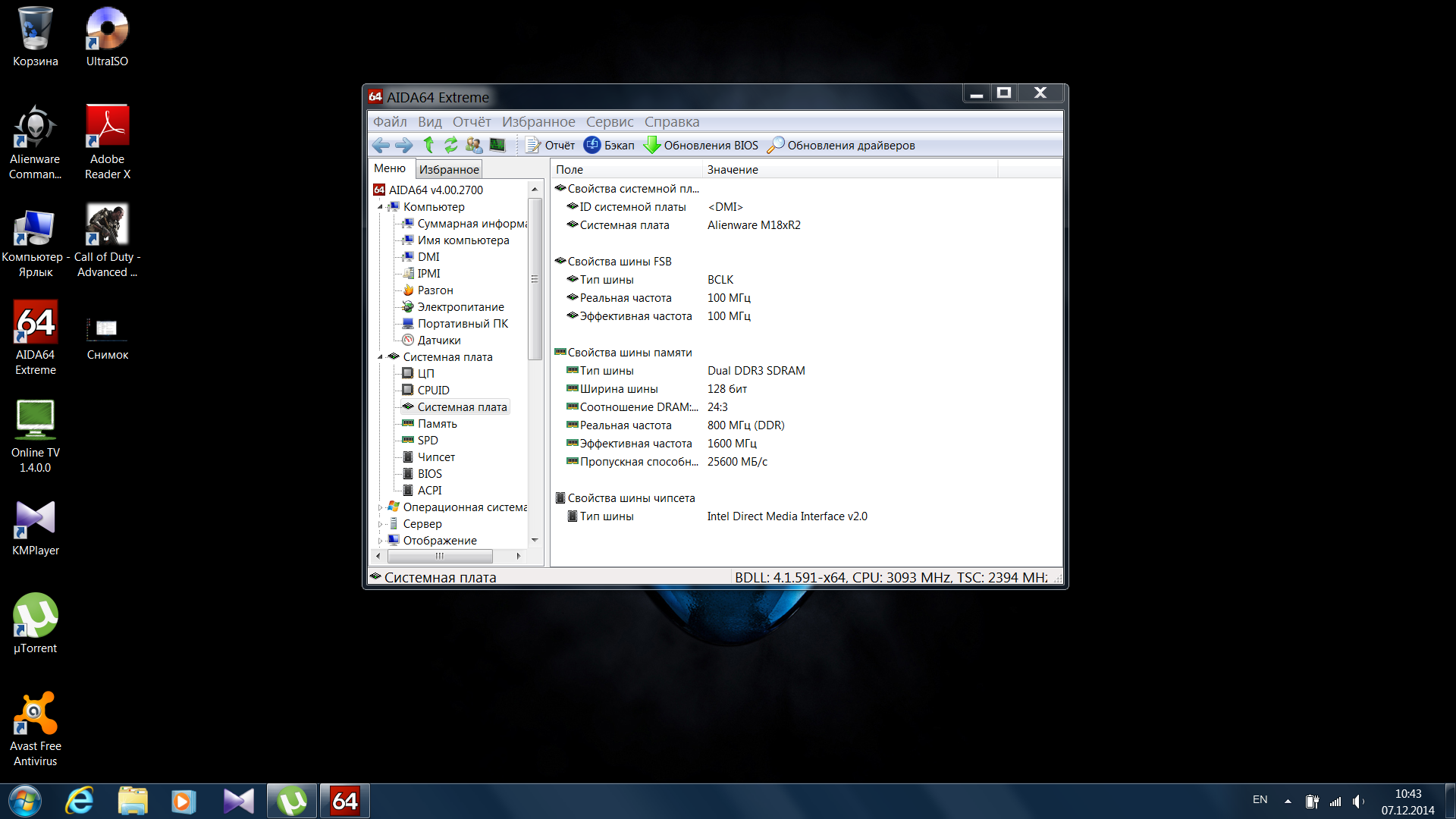Click the tree panel vertical scrollbar down arrow

[535, 540]
